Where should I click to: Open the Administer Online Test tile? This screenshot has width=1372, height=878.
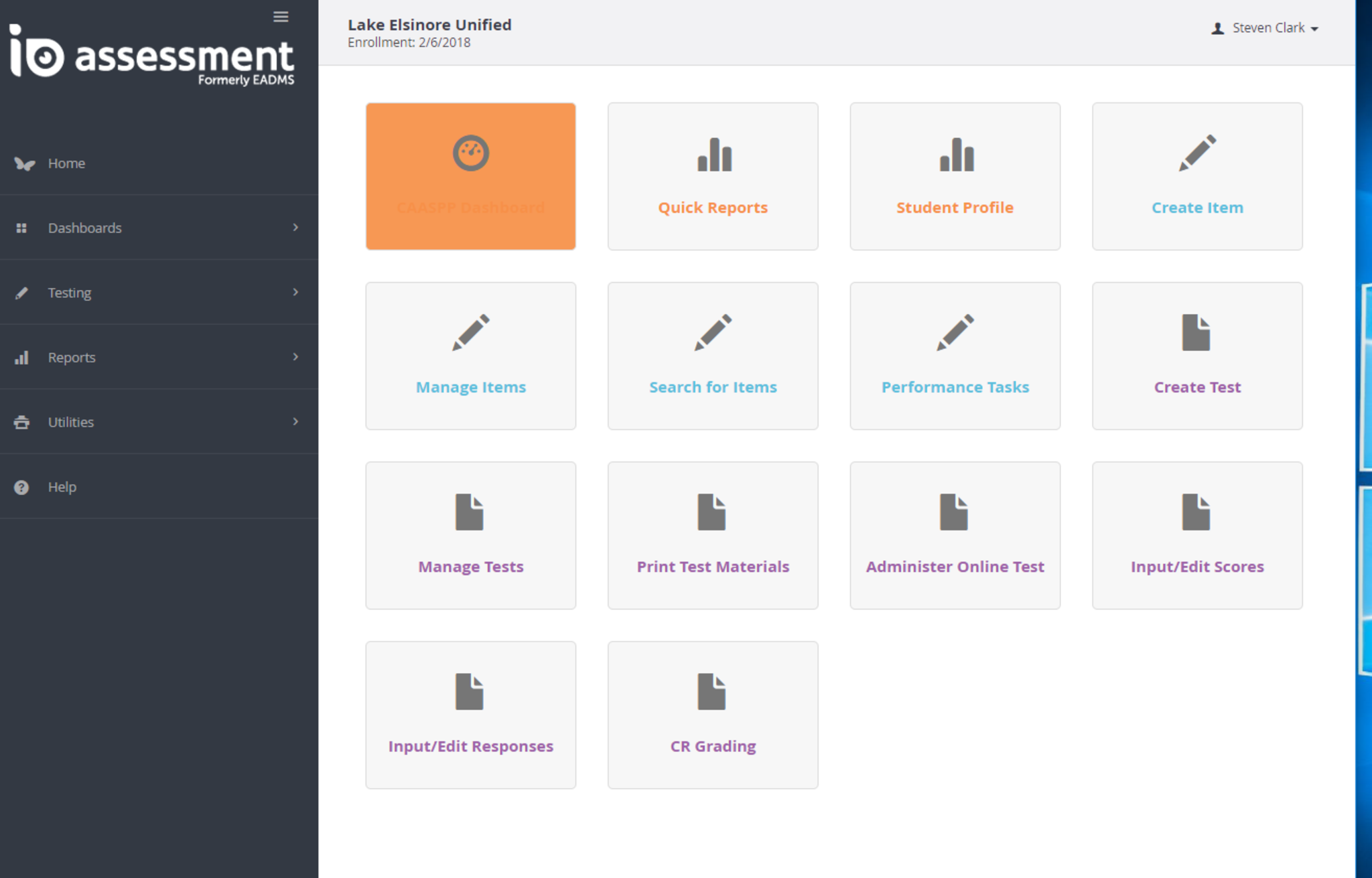pos(955,536)
